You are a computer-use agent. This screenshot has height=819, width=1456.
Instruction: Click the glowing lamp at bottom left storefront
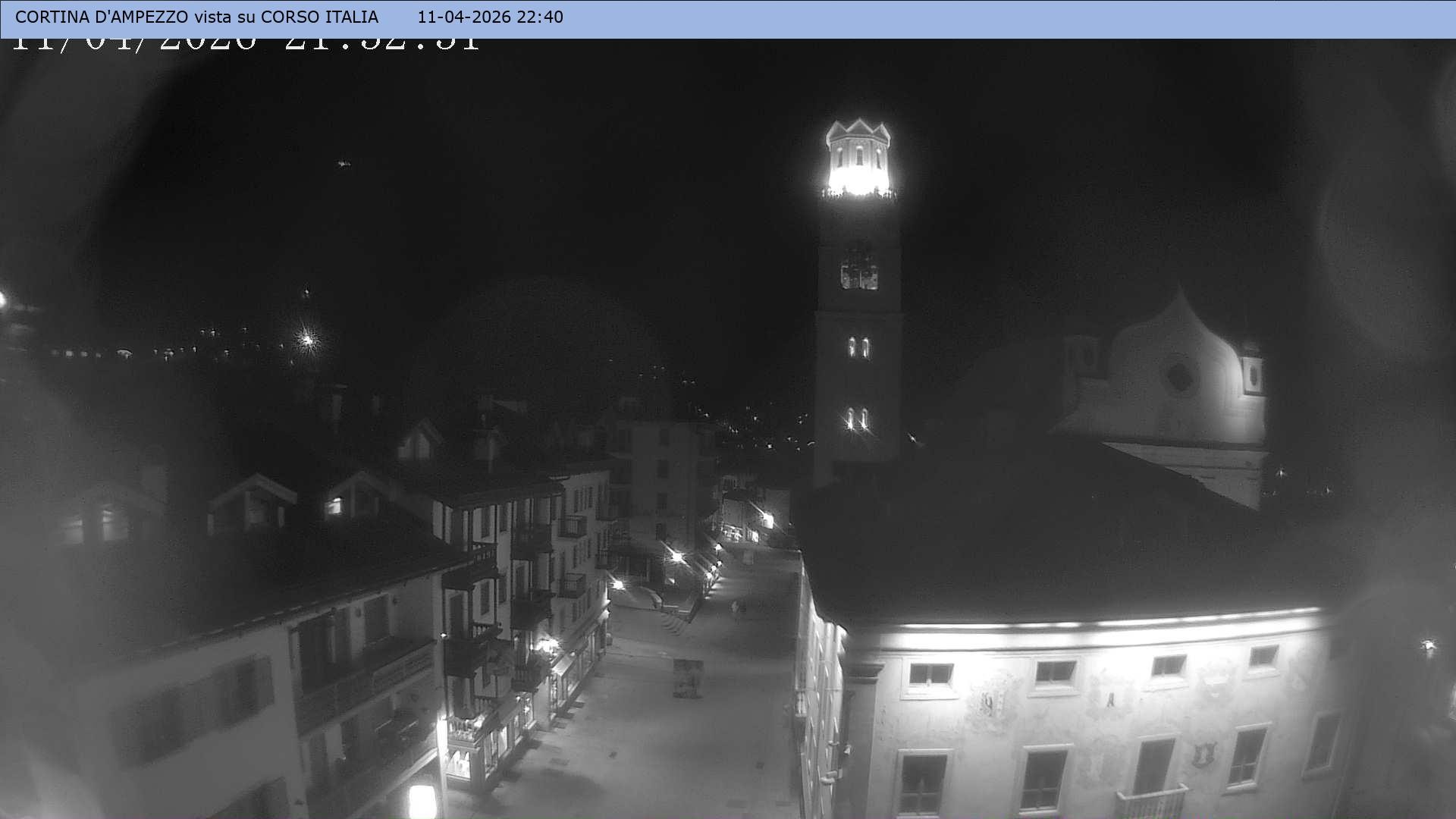point(422,801)
